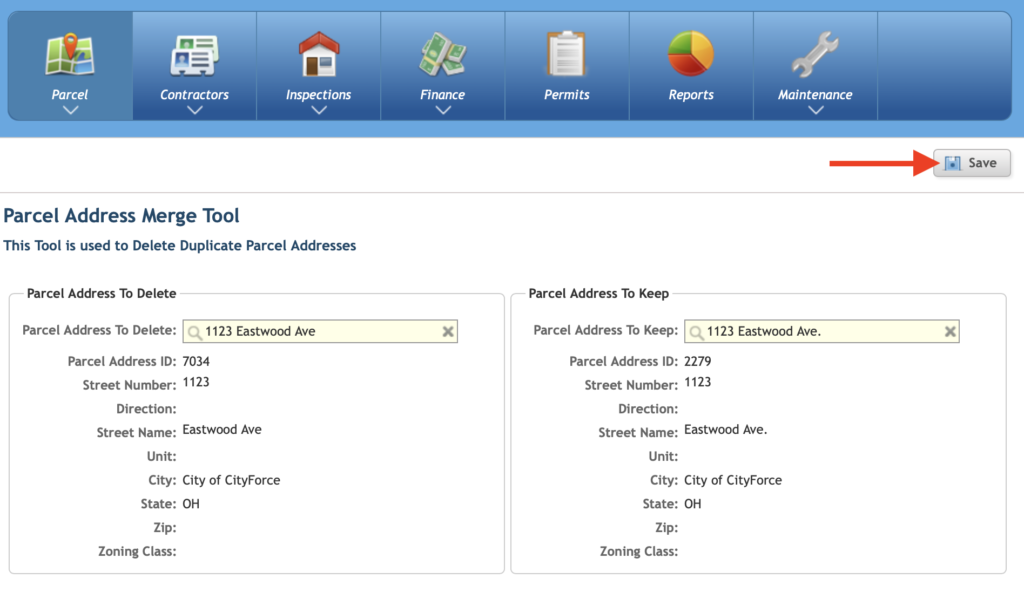This screenshot has width=1024, height=599.
Task: Click the Zoning Class label in the keep panel
Action: click(639, 551)
